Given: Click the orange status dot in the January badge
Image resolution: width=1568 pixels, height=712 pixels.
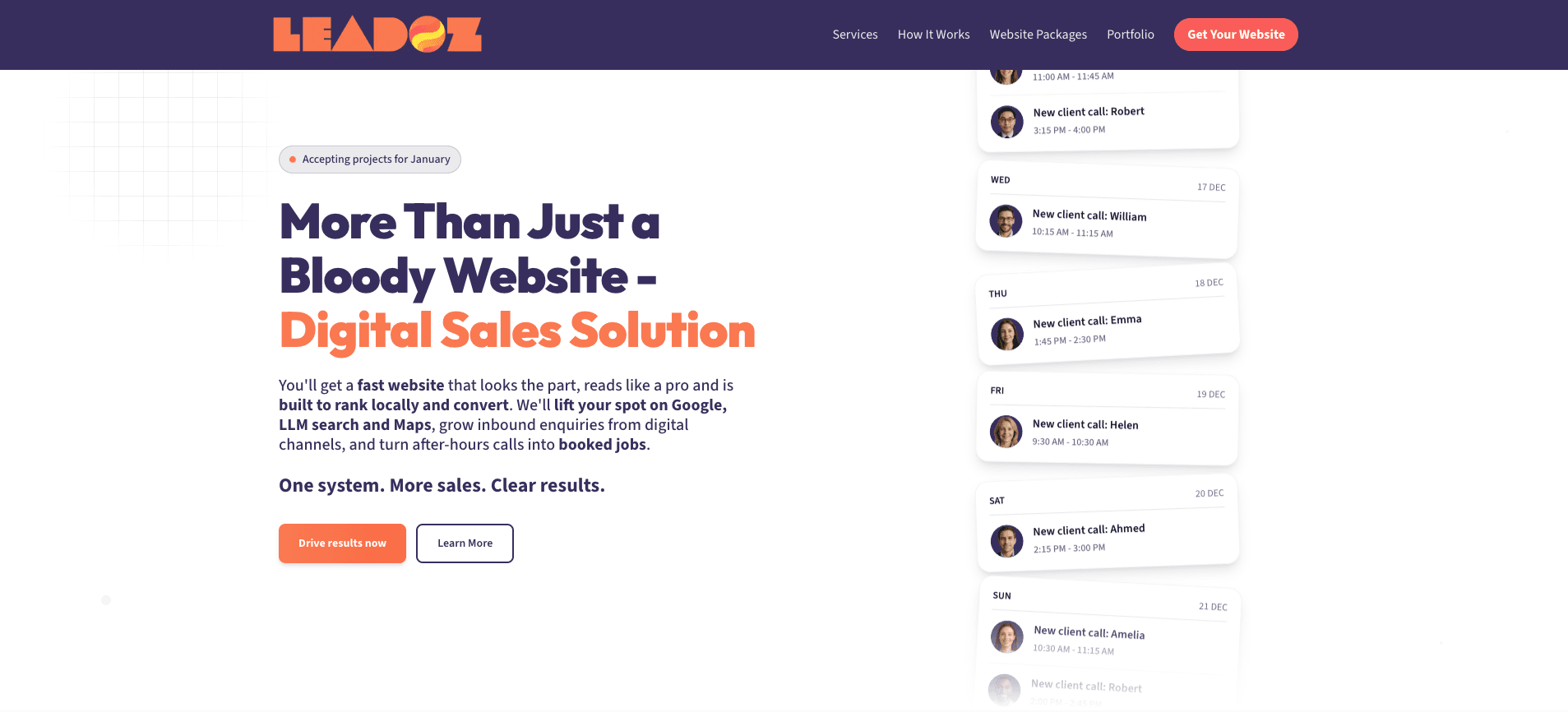Looking at the screenshot, I should click(293, 159).
